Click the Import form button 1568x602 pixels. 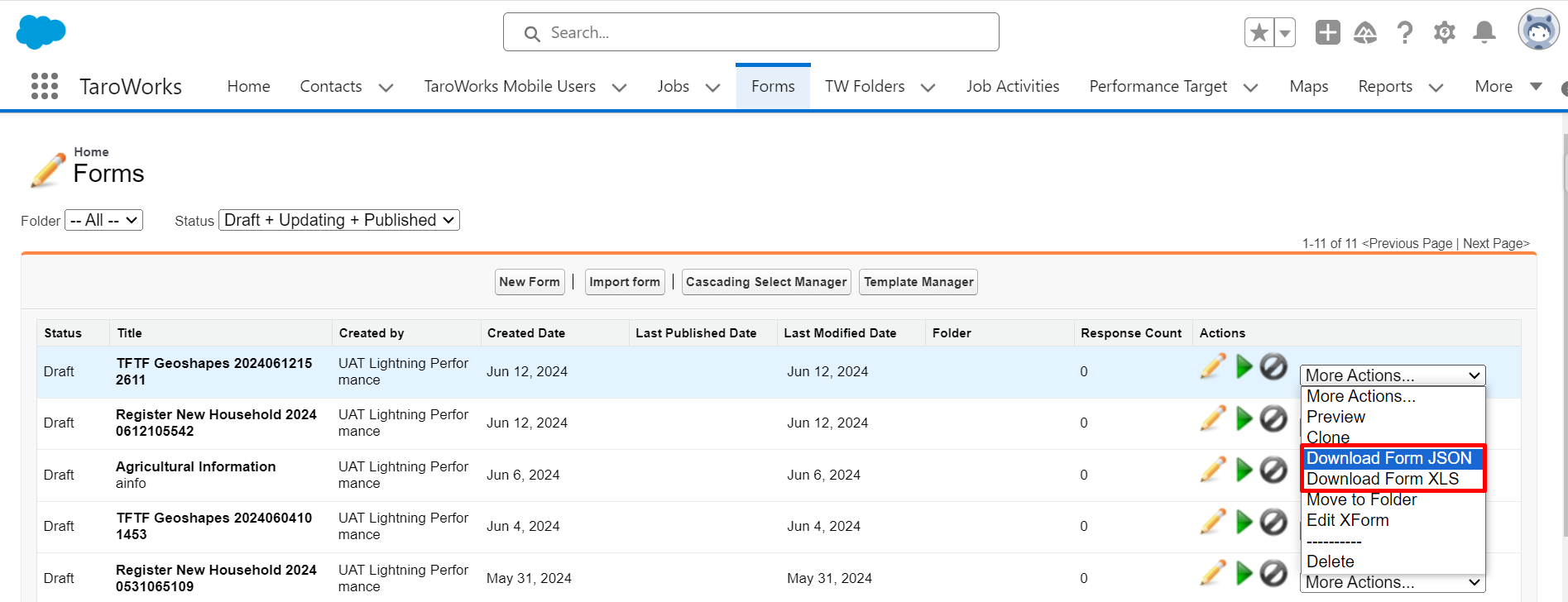point(625,282)
